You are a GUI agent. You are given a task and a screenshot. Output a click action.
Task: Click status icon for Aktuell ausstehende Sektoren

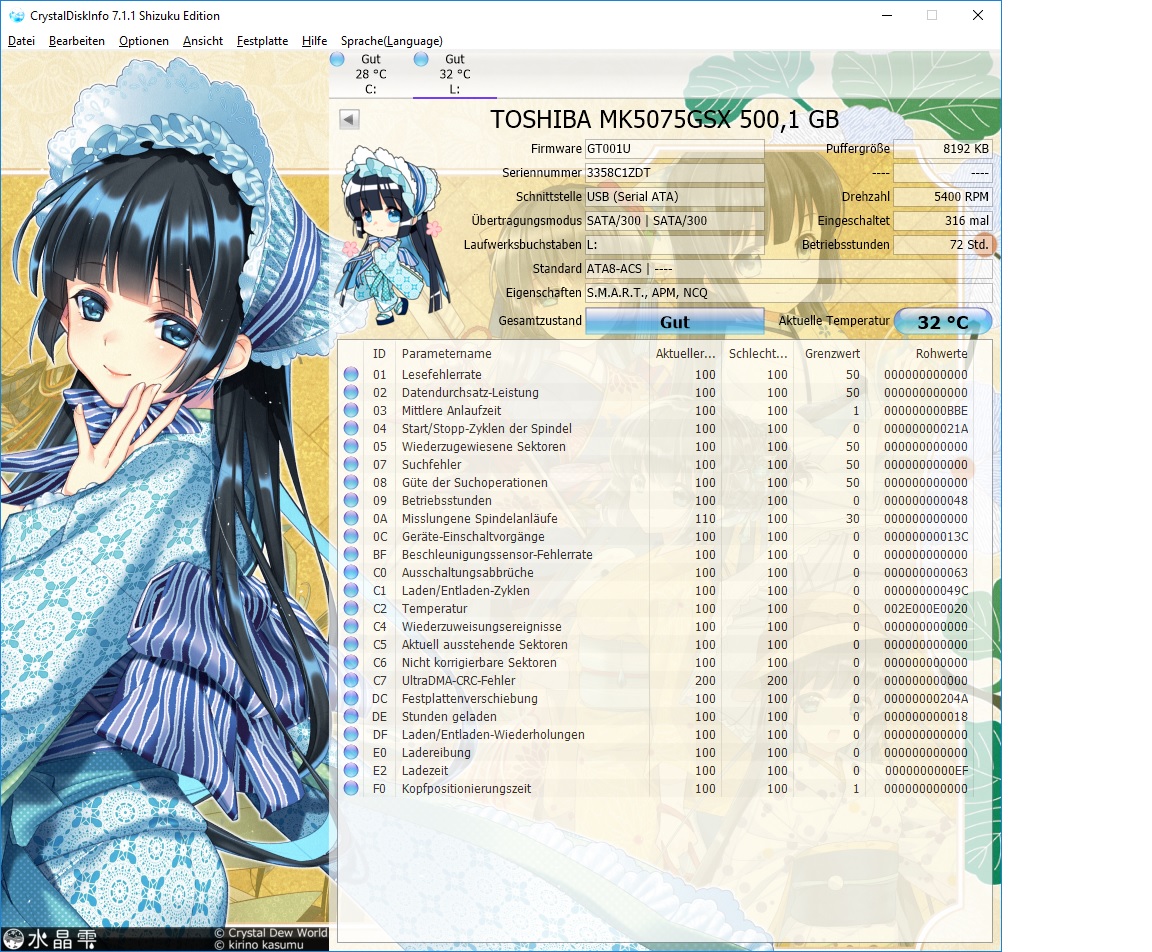351,644
